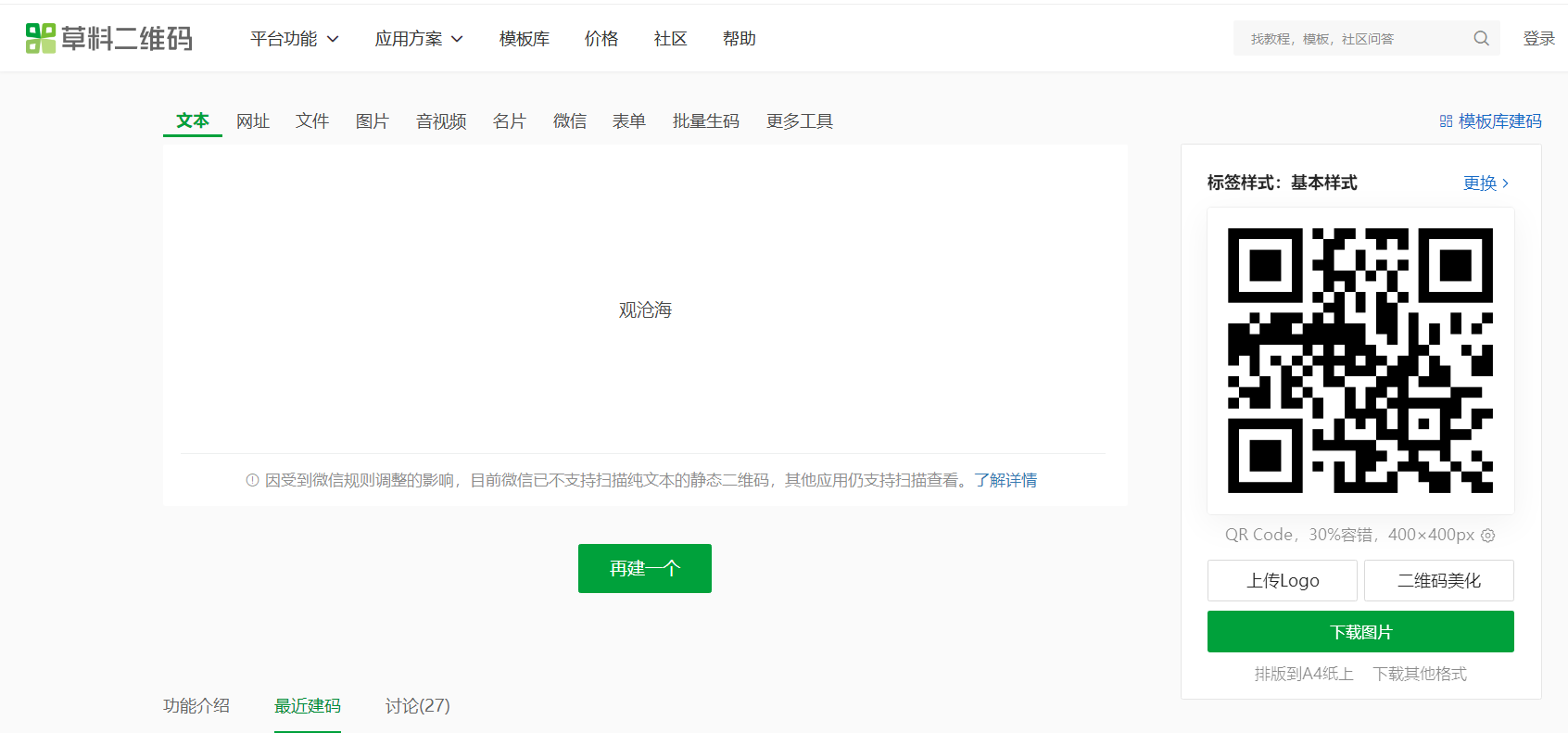The width and height of the screenshot is (1568, 733).
Task: Click the 模板库建码 grid icon
Action: pyautogui.click(x=1446, y=121)
